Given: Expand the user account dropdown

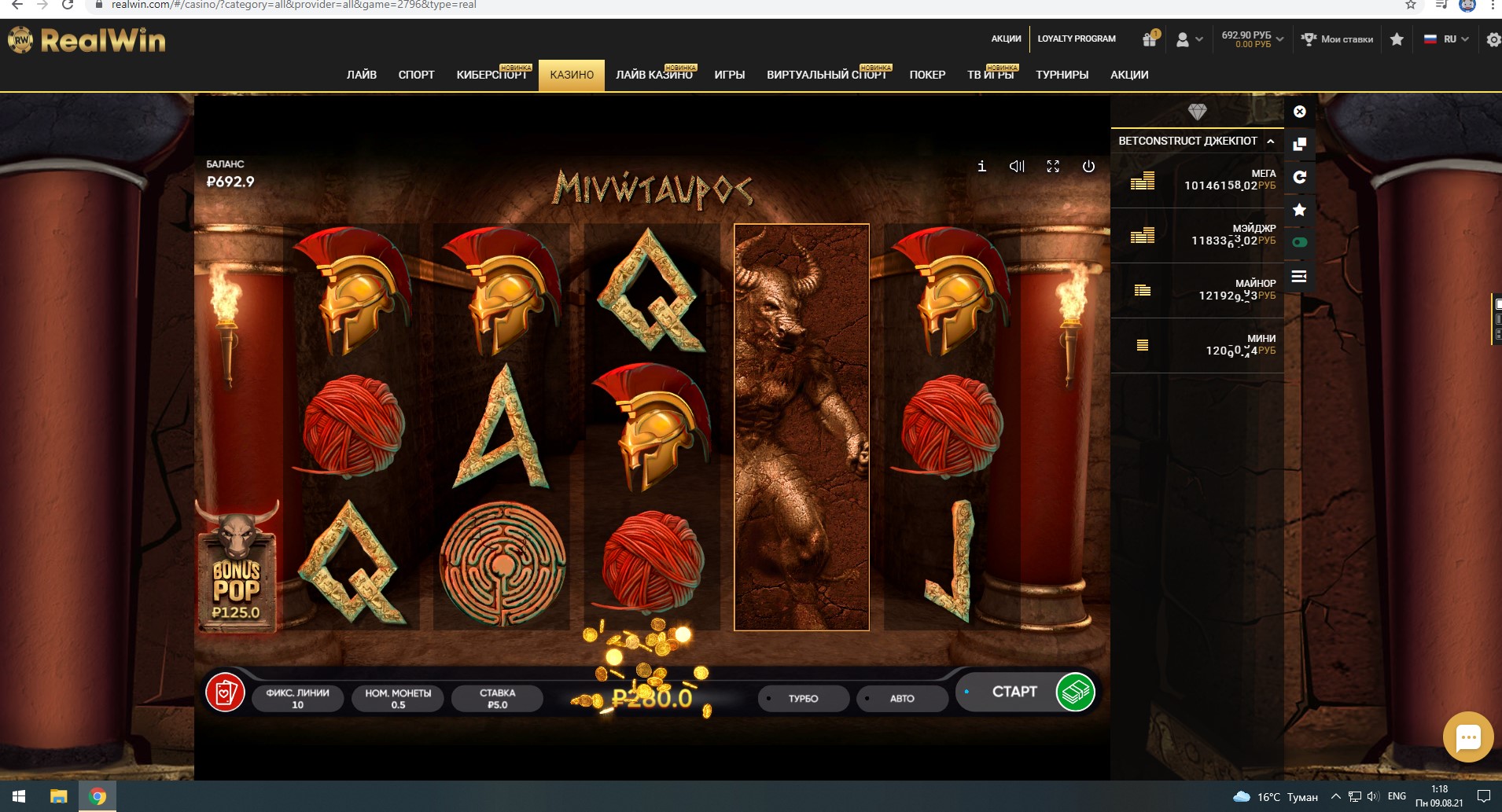Looking at the screenshot, I should (1189, 39).
